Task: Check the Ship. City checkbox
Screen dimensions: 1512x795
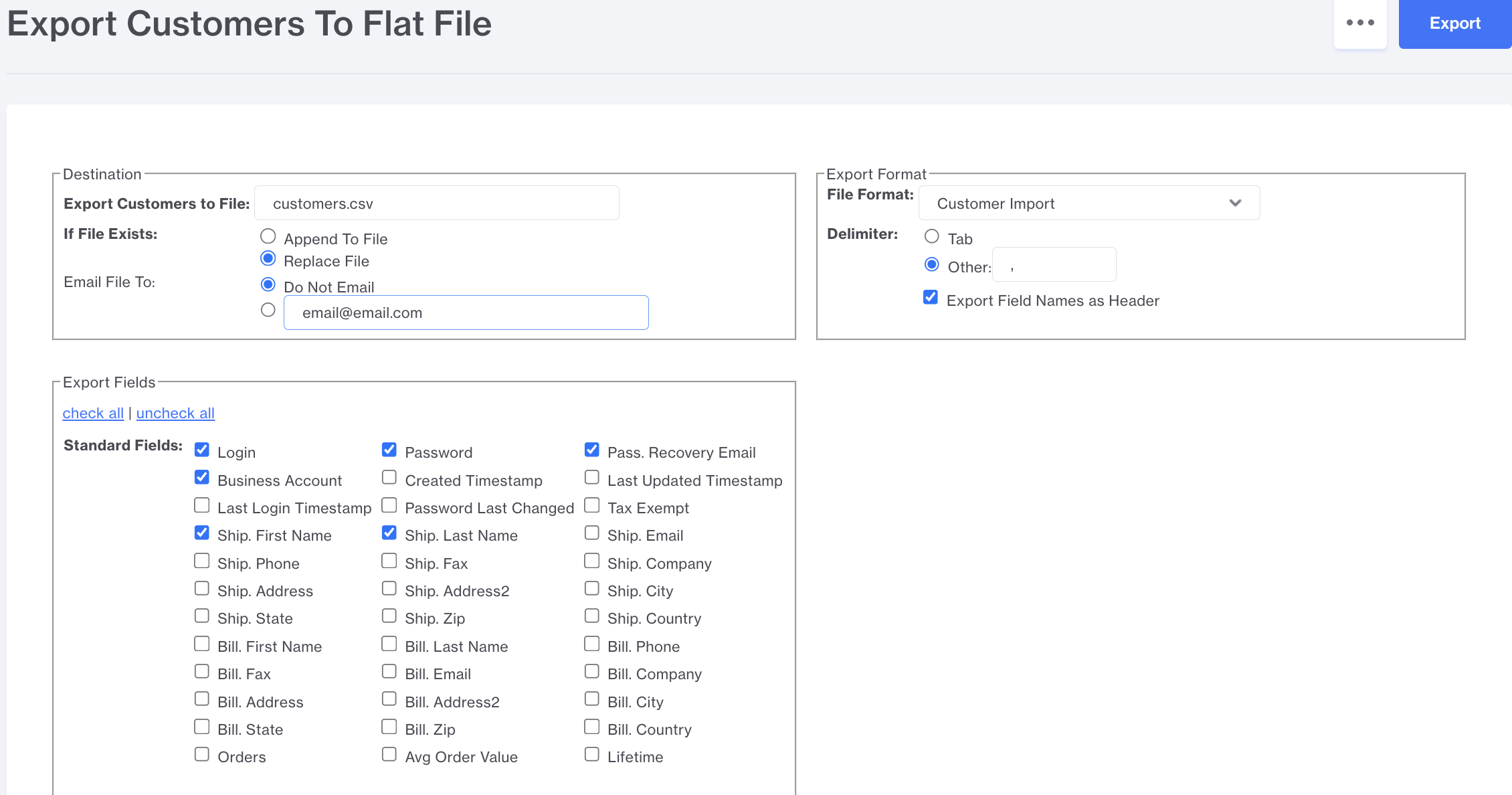Action: pyautogui.click(x=591, y=588)
